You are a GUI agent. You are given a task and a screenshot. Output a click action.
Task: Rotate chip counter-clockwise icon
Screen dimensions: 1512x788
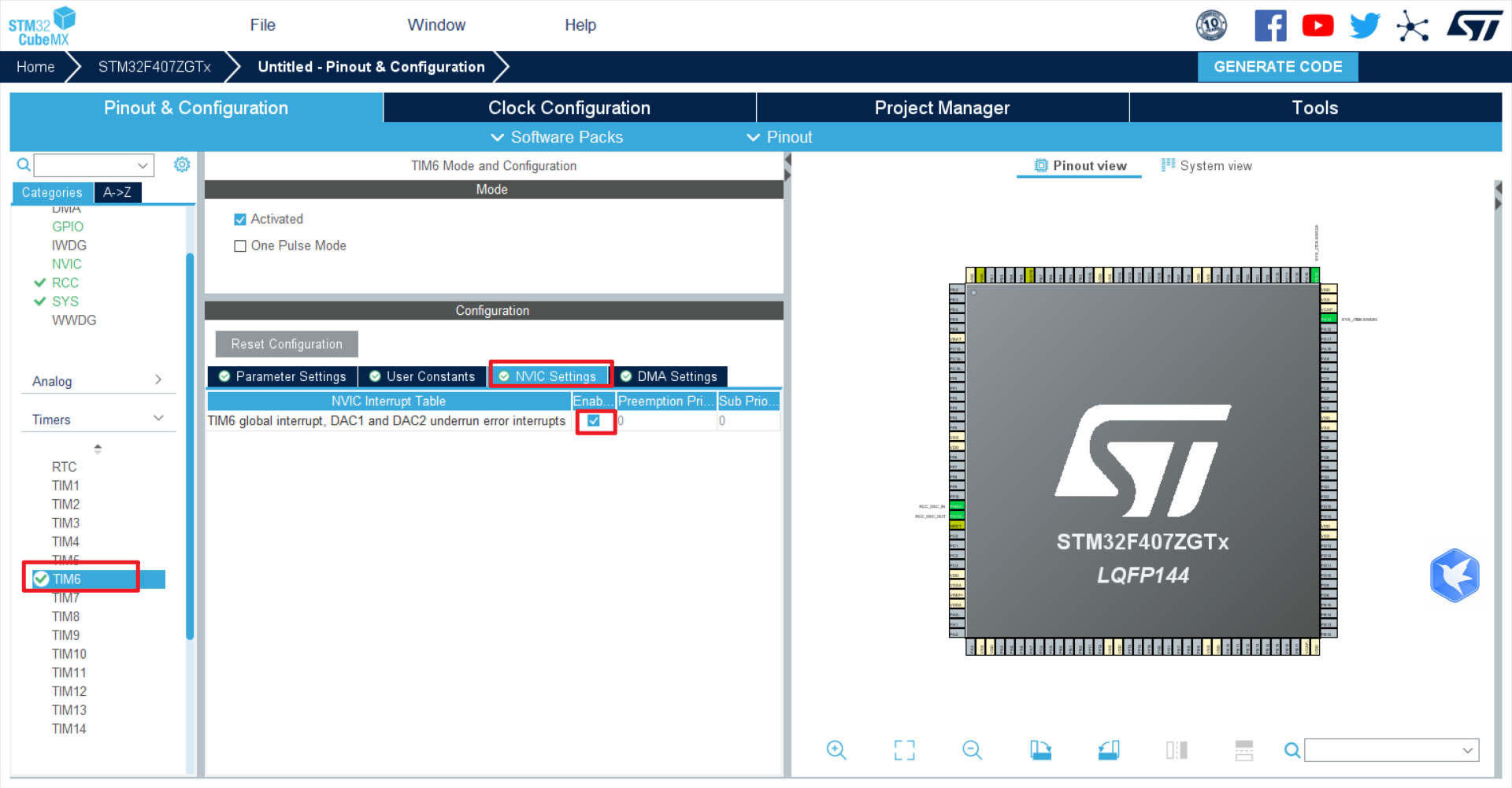point(1109,750)
